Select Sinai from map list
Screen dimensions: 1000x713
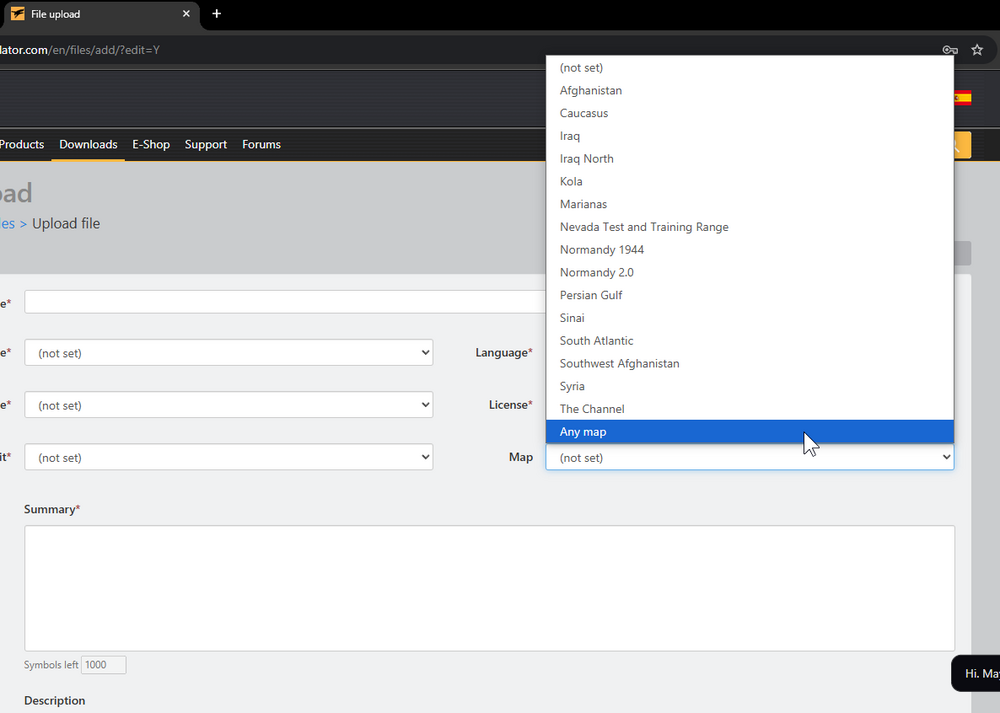[750, 318]
